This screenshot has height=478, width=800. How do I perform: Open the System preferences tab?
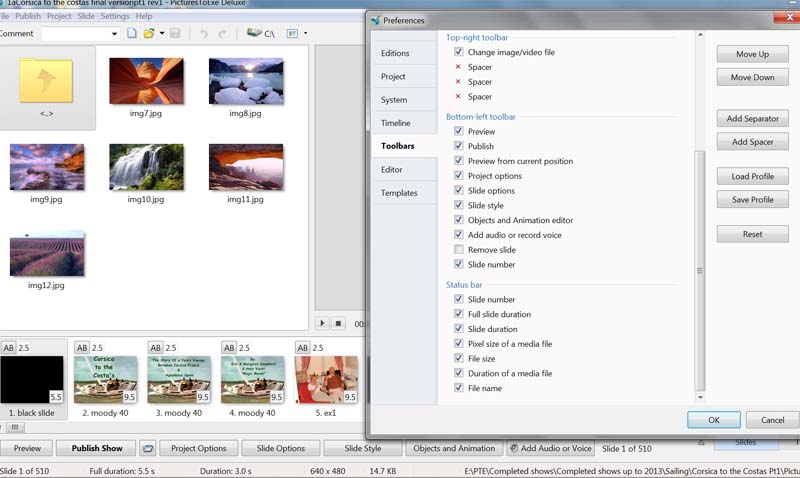click(x=405, y=100)
